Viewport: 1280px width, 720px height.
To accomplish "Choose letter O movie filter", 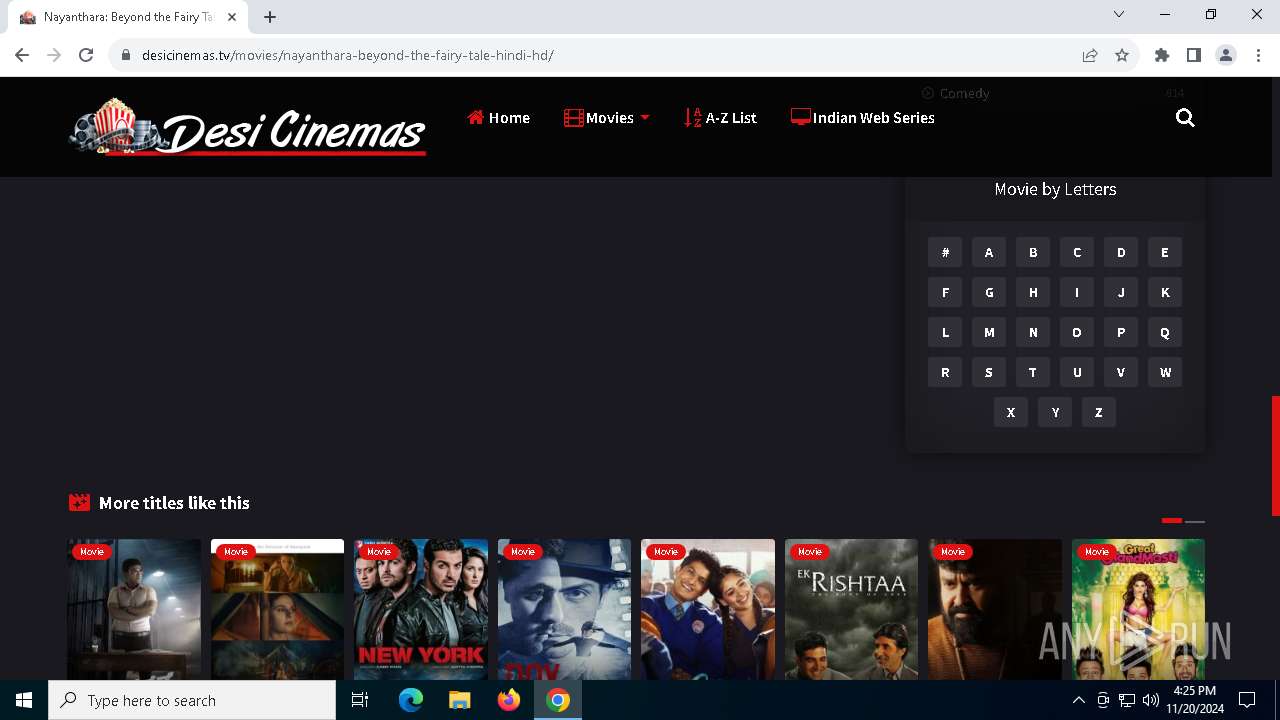I will point(1077,333).
